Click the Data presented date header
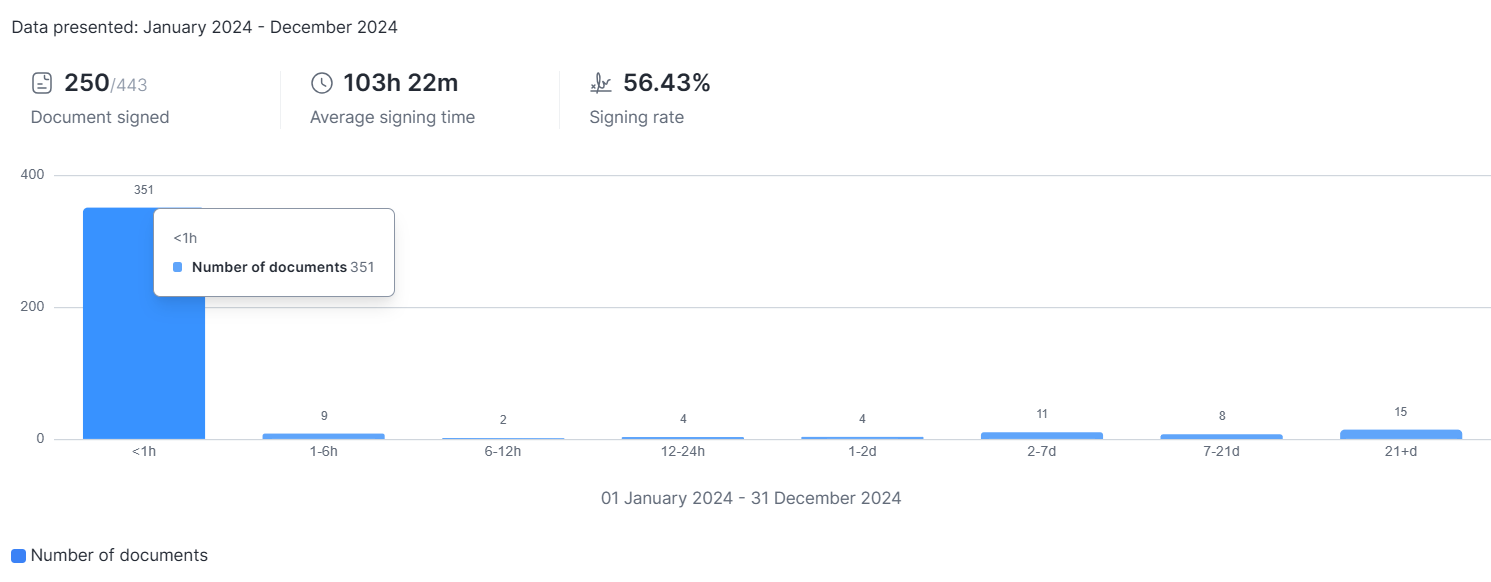 [x=204, y=27]
